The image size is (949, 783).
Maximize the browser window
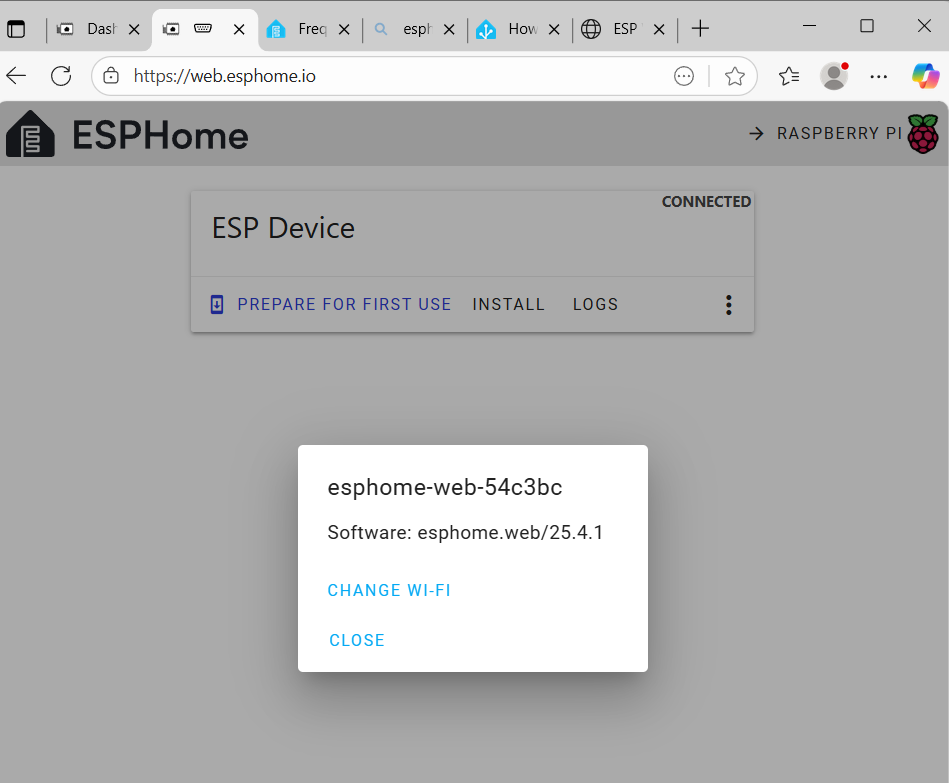[867, 26]
